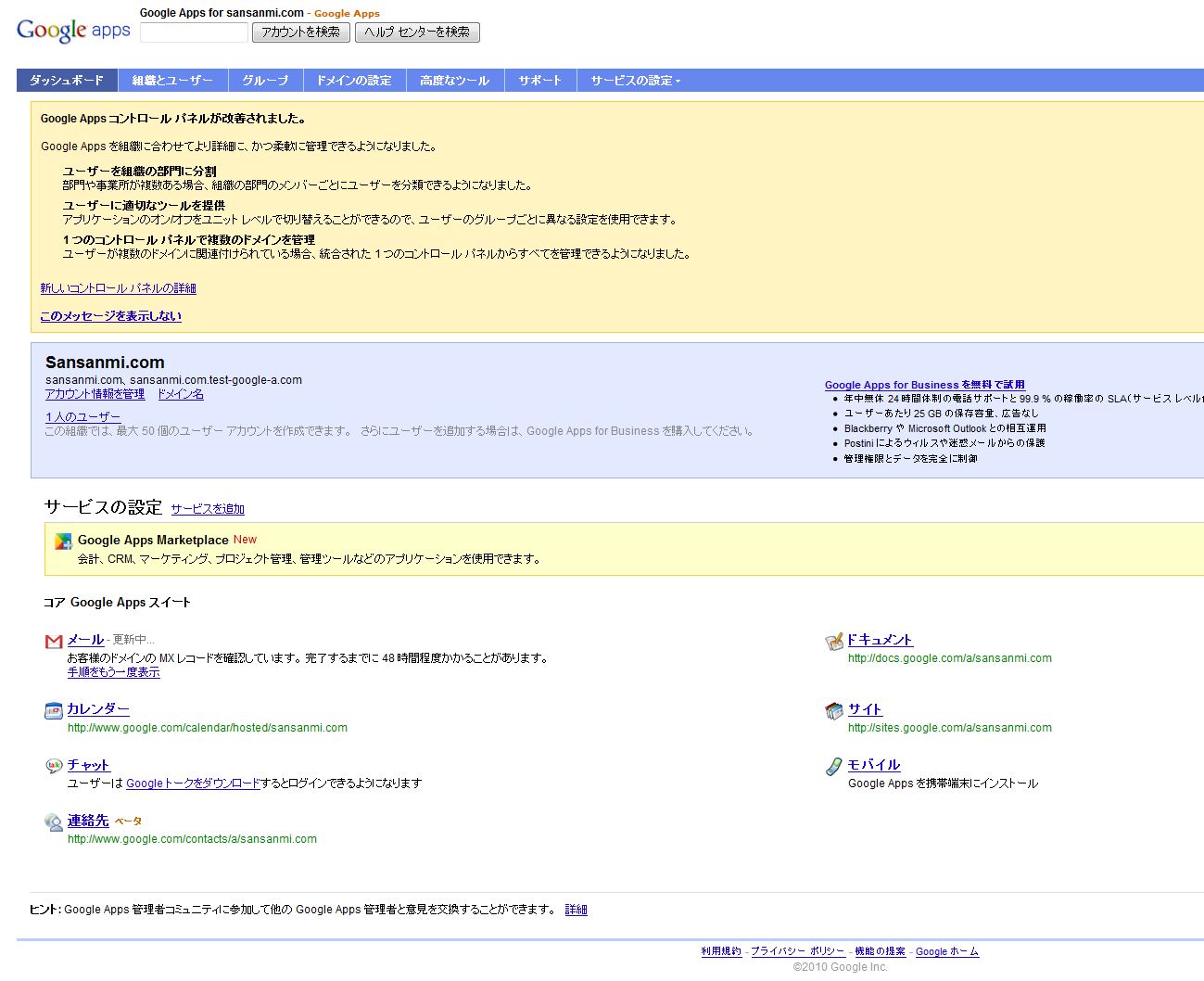
Task: Open Google ホーム footer link
Action: [947, 951]
